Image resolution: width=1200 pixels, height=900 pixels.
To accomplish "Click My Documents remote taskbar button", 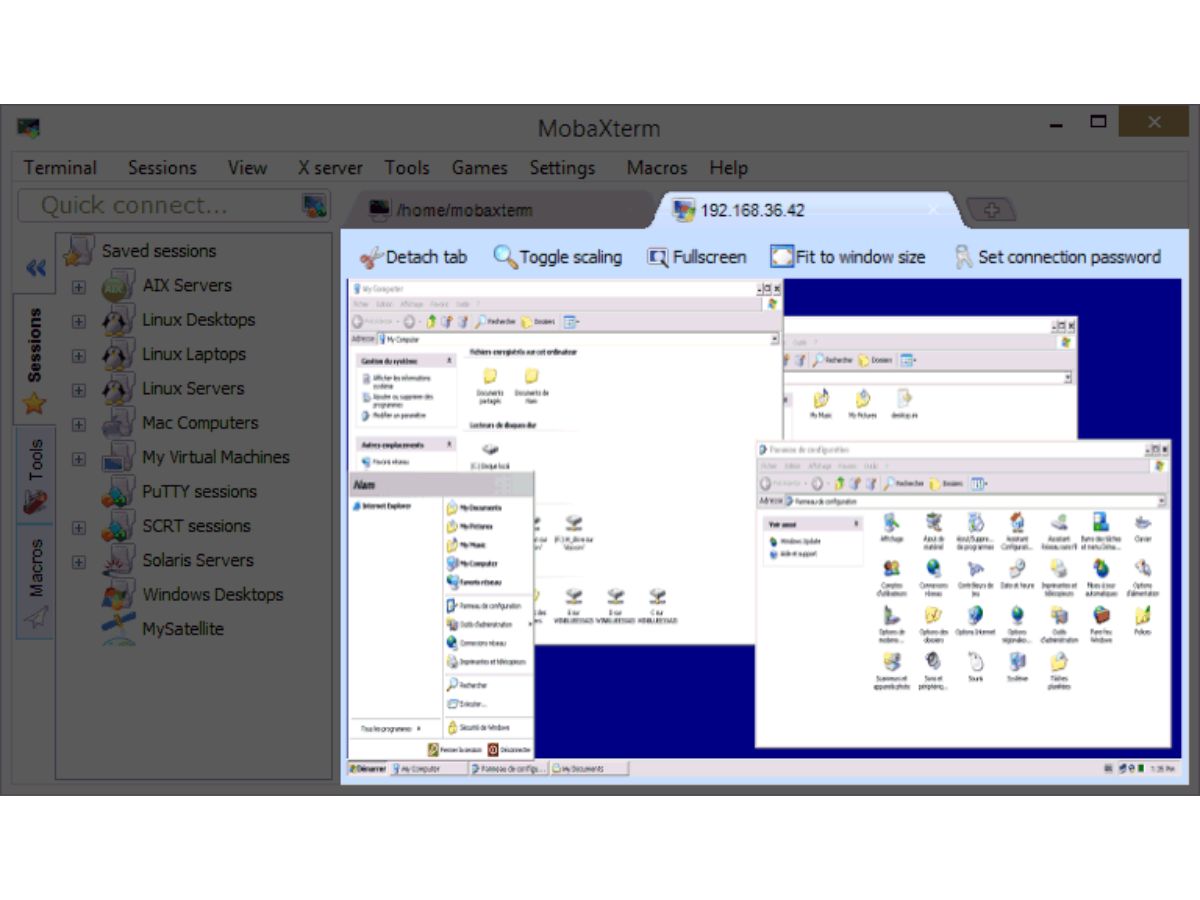I will click(x=590, y=769).
